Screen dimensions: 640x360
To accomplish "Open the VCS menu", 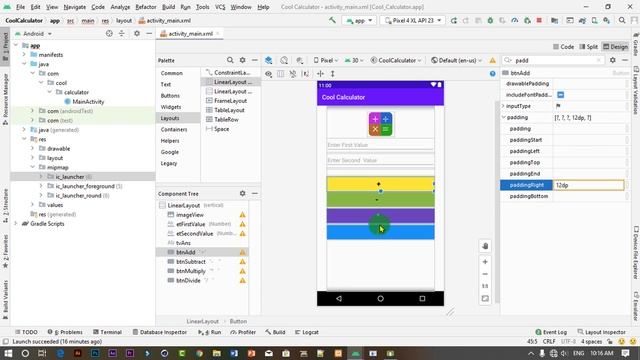I will pos(220,7).
